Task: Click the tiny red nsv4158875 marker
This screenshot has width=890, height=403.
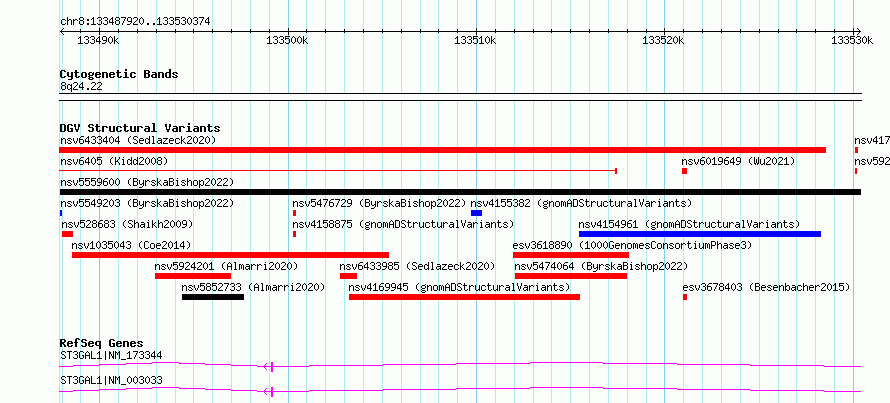Action: click(x=295, y=234)
